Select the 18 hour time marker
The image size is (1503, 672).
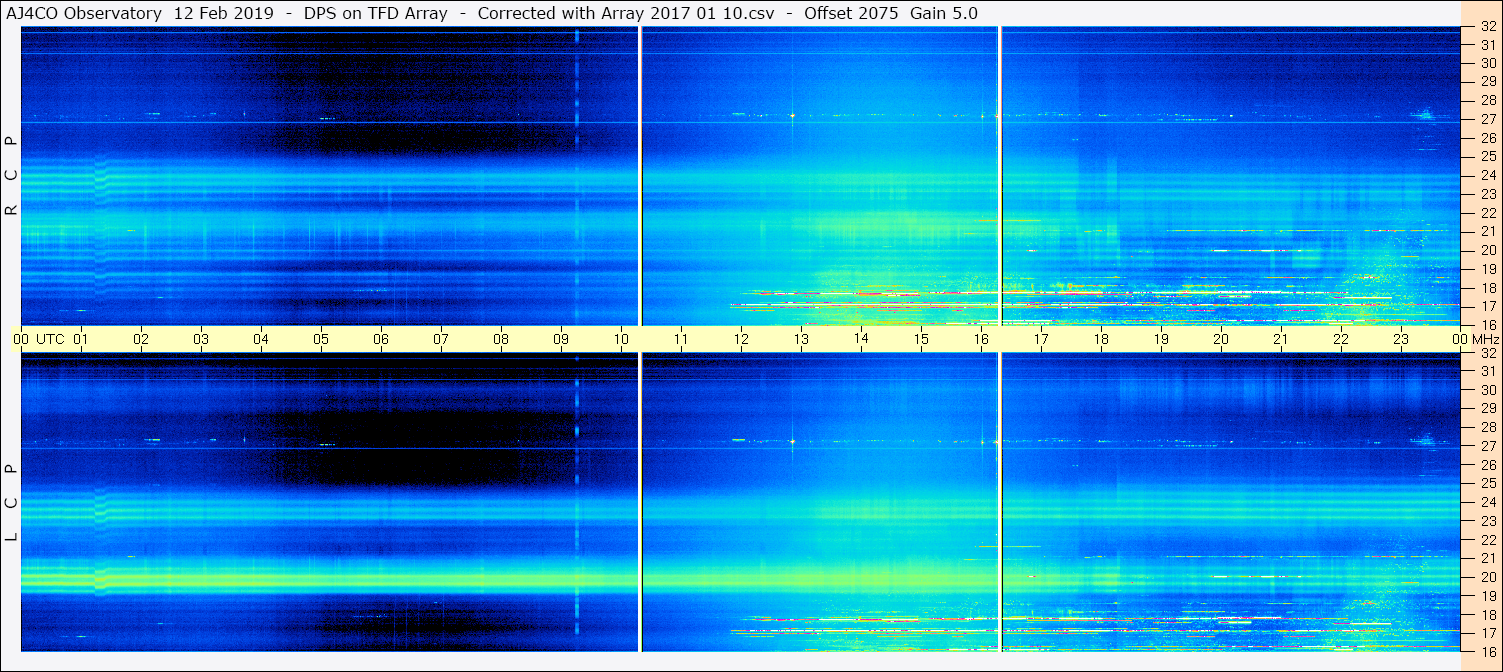pos(1101,339)
